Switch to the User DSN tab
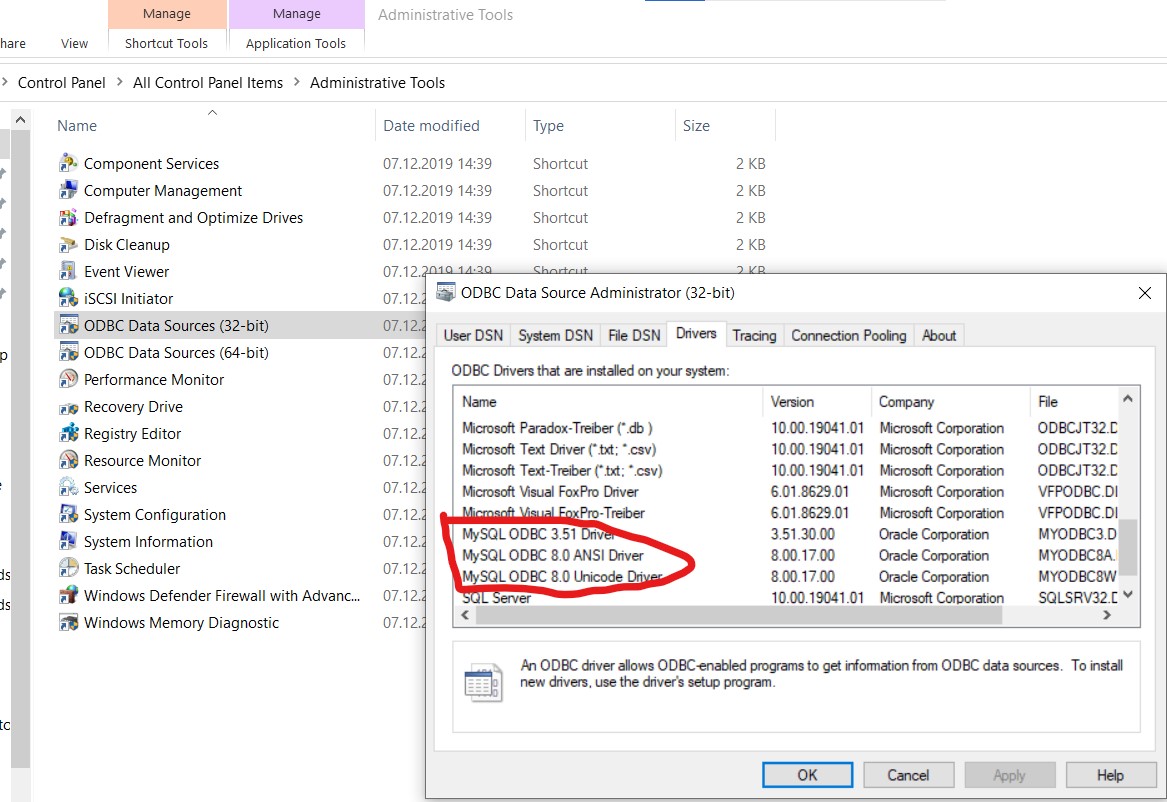 (x=473, y=336)
